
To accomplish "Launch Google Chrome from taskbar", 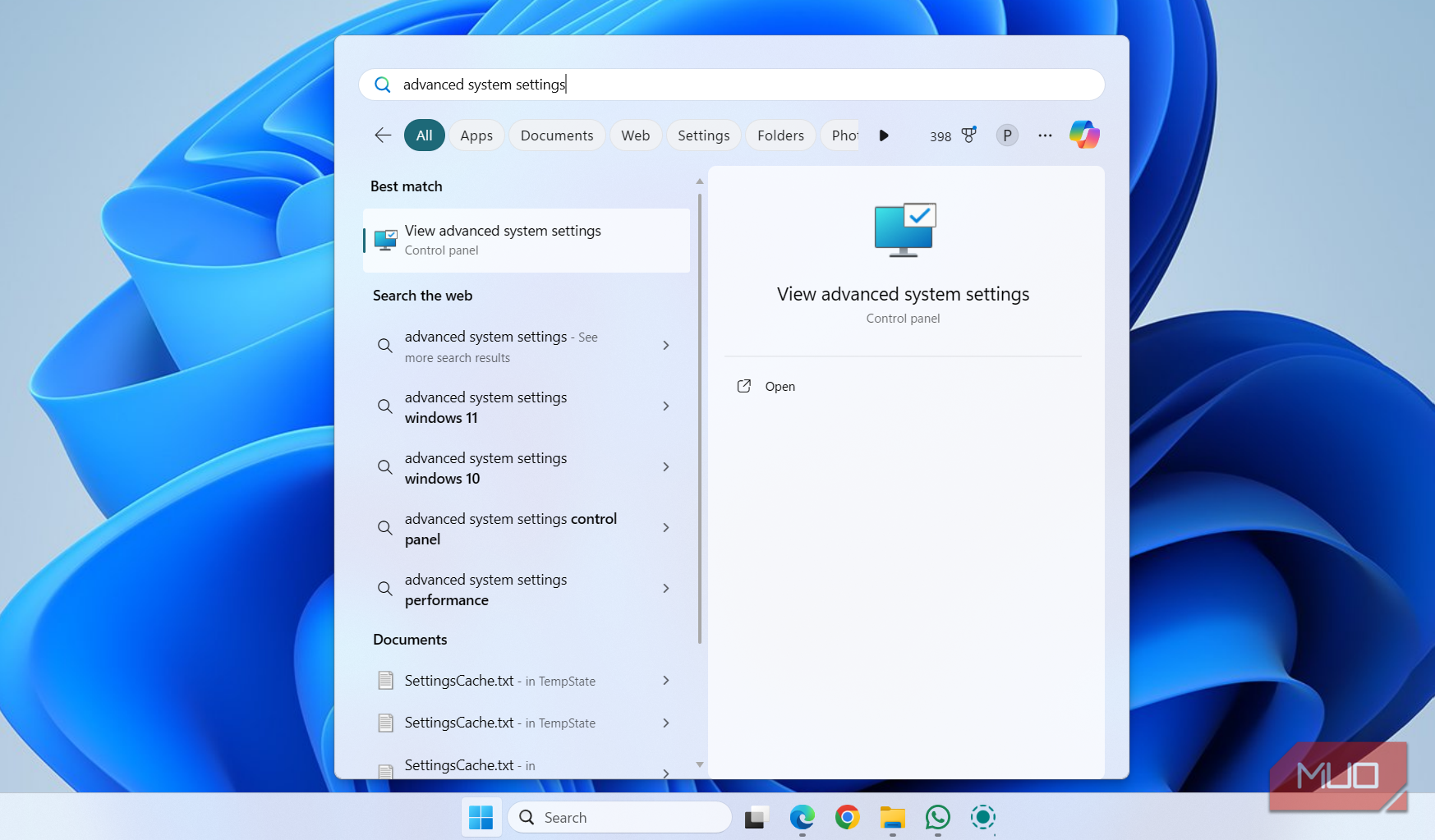I will (847, 817).
